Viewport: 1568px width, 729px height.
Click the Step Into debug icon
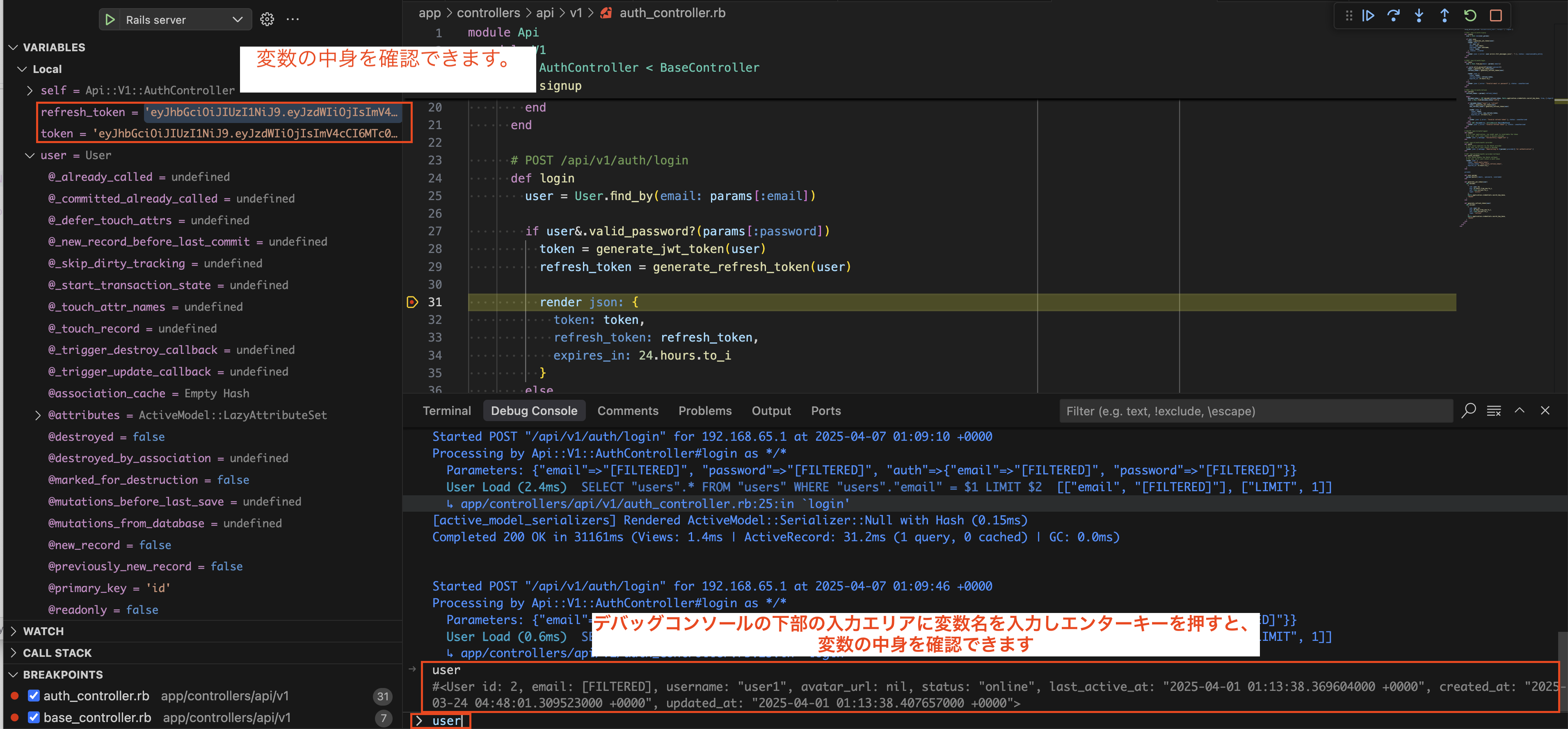pyautogui.click(x=1419, y=15)
